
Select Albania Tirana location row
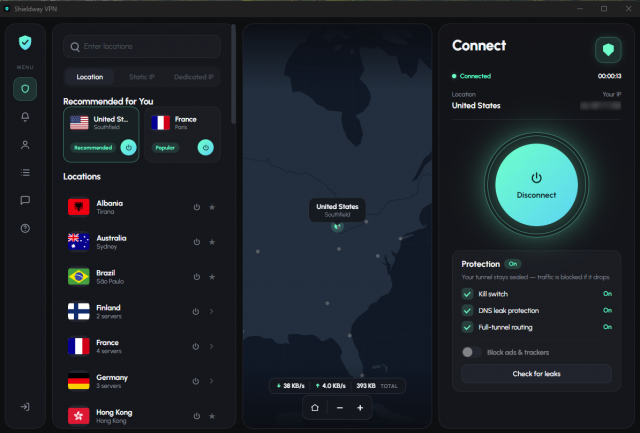tap(142, 207)
